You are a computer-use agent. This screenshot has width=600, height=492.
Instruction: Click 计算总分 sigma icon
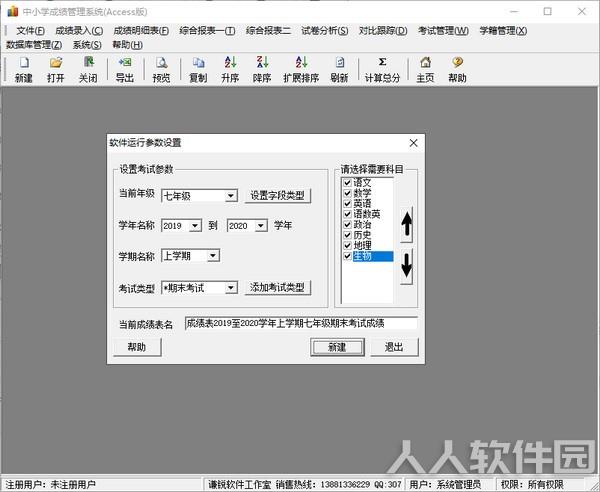pyautogui.click(x=382, y=69)
